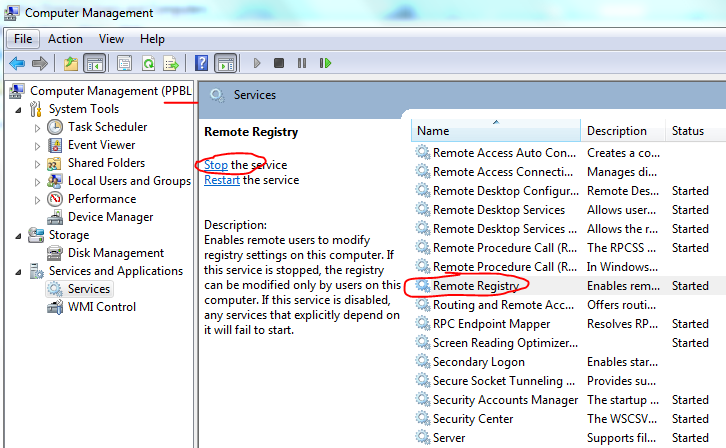Click Stop the service link
This screenshot has height=448, width=726.
coord(216,165)
